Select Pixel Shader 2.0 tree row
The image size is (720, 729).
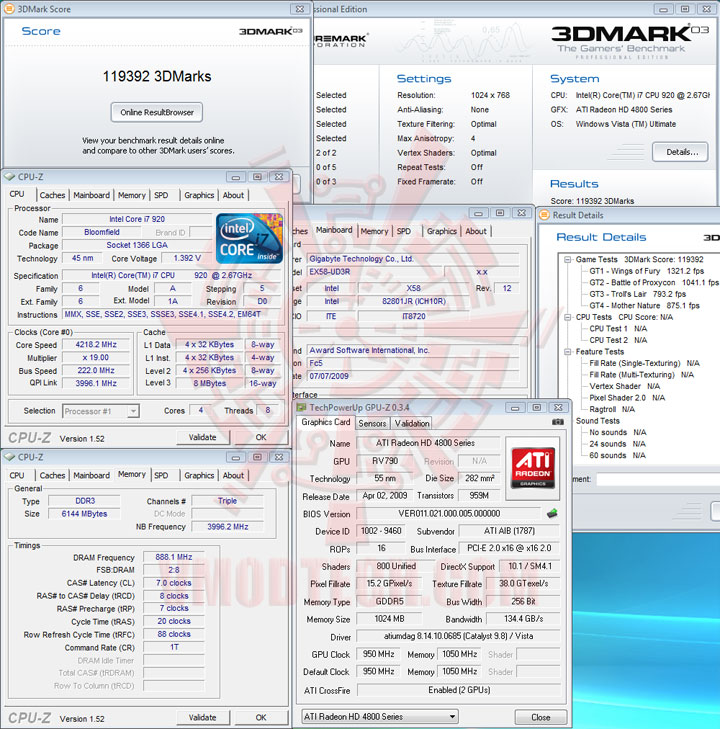point(627,398)
